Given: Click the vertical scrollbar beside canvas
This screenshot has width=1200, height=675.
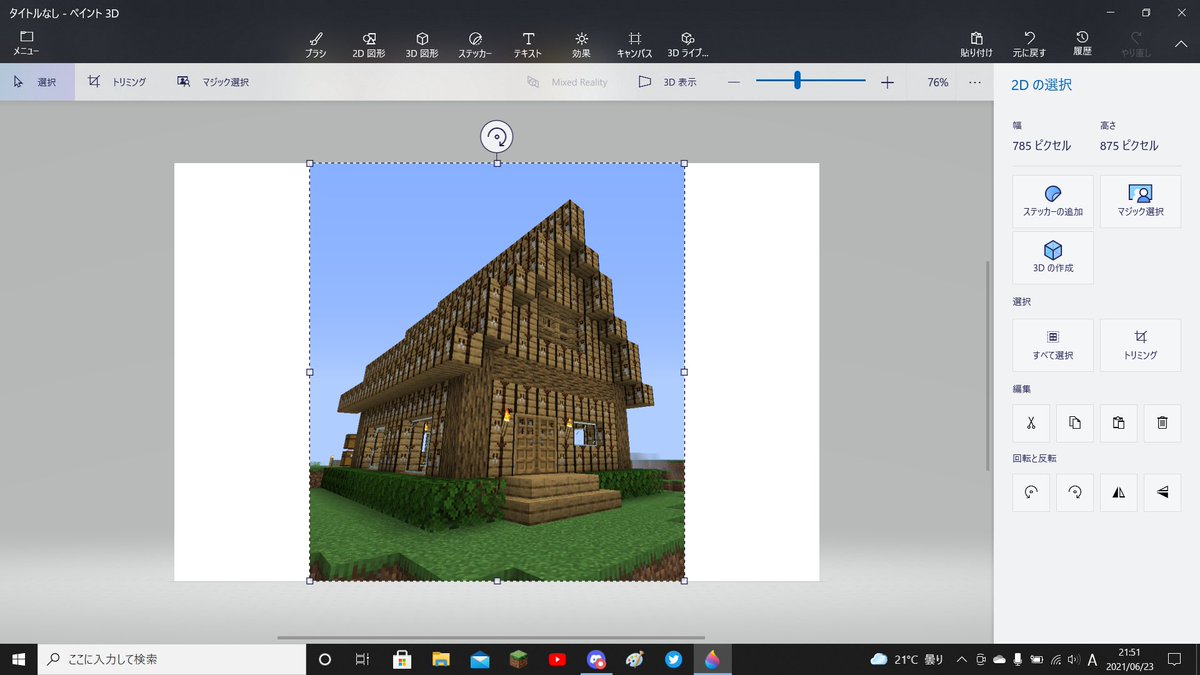Looking at the screenshot, I should pos(988,365).
